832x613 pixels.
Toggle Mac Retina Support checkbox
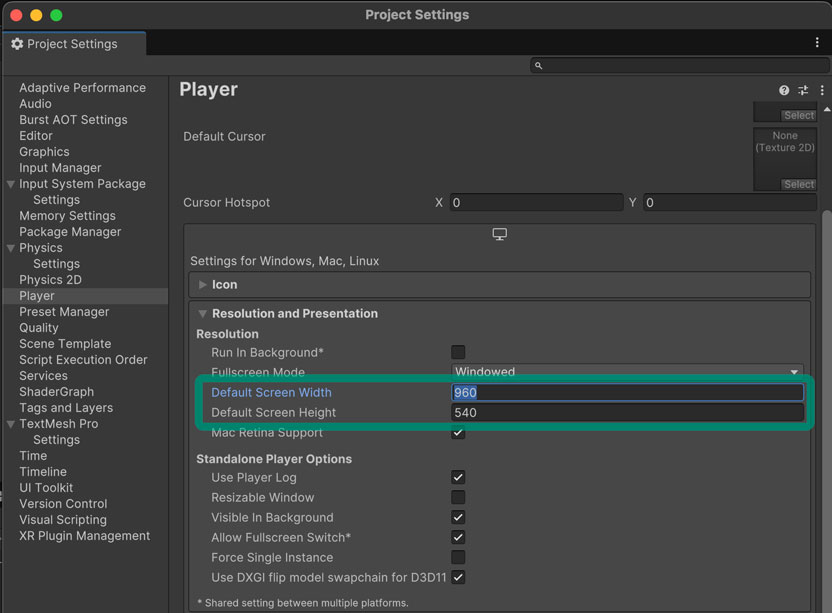tap(458, 433)
